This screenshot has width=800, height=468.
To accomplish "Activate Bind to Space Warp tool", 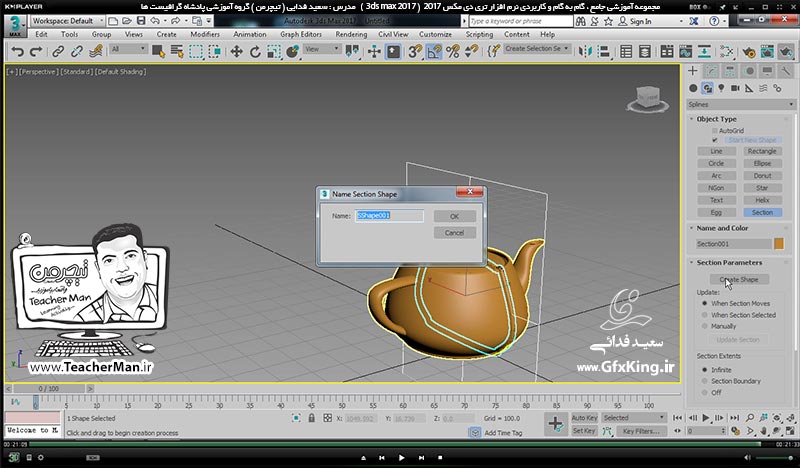I will tap(96, 52).
